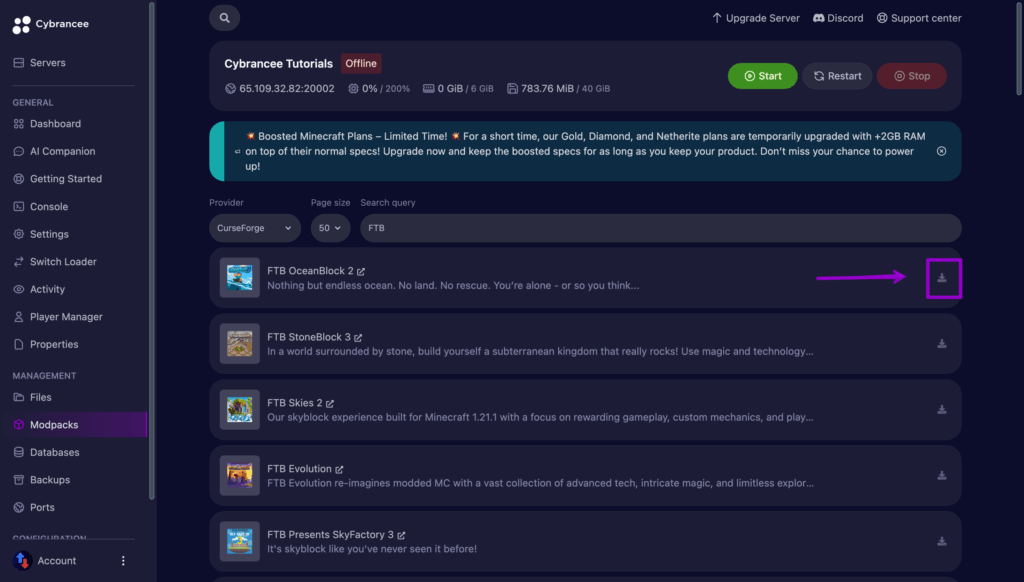The width and height of the screenshot is (1024, 582).
Task: Open the Account three-dot options menu
Action: click(123, 561)
